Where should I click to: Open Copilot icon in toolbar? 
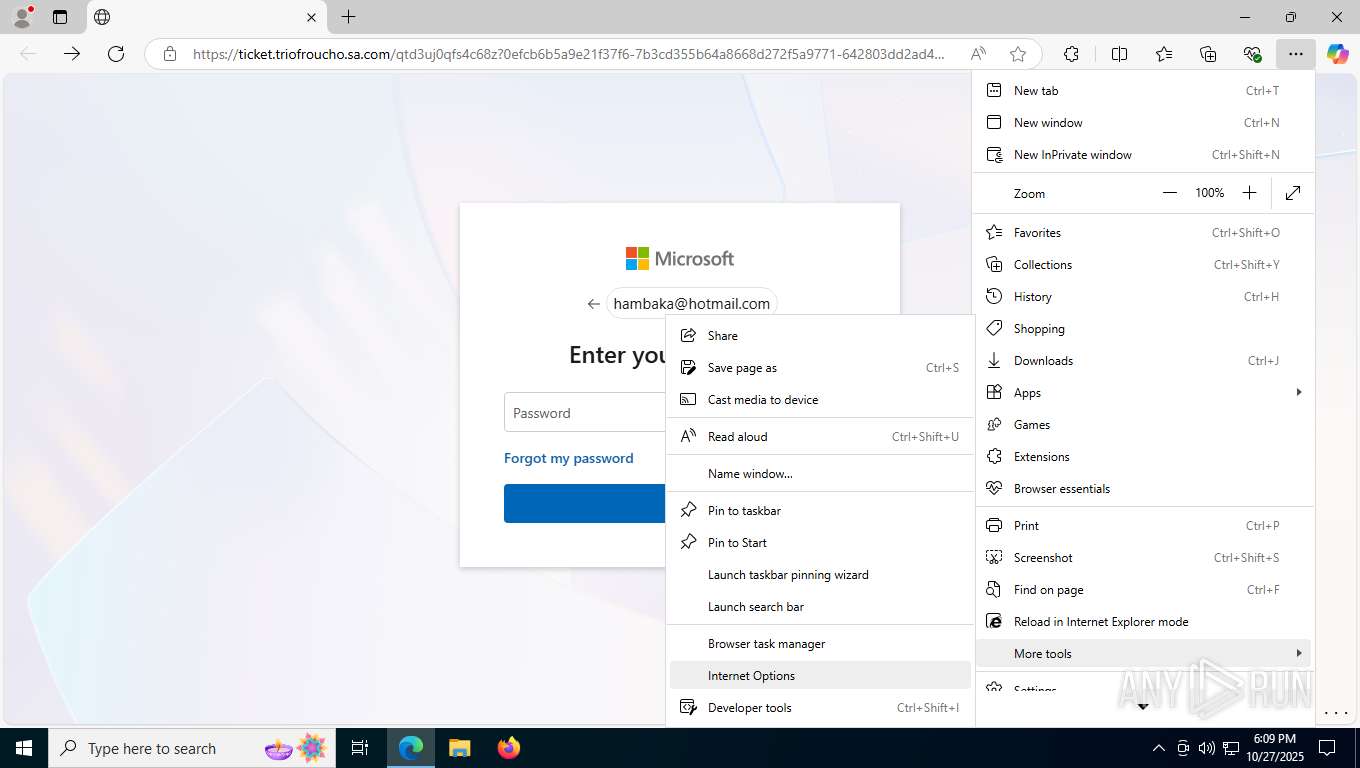pos(1338,54)
